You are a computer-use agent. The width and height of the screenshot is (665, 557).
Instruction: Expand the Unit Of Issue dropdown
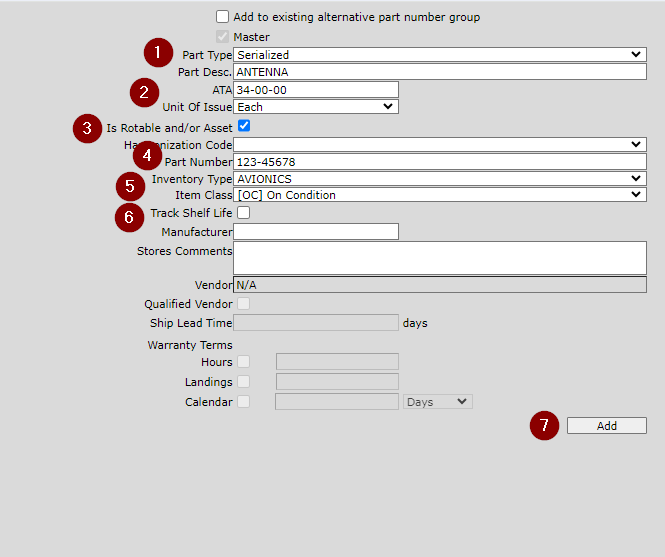point(315,107)
